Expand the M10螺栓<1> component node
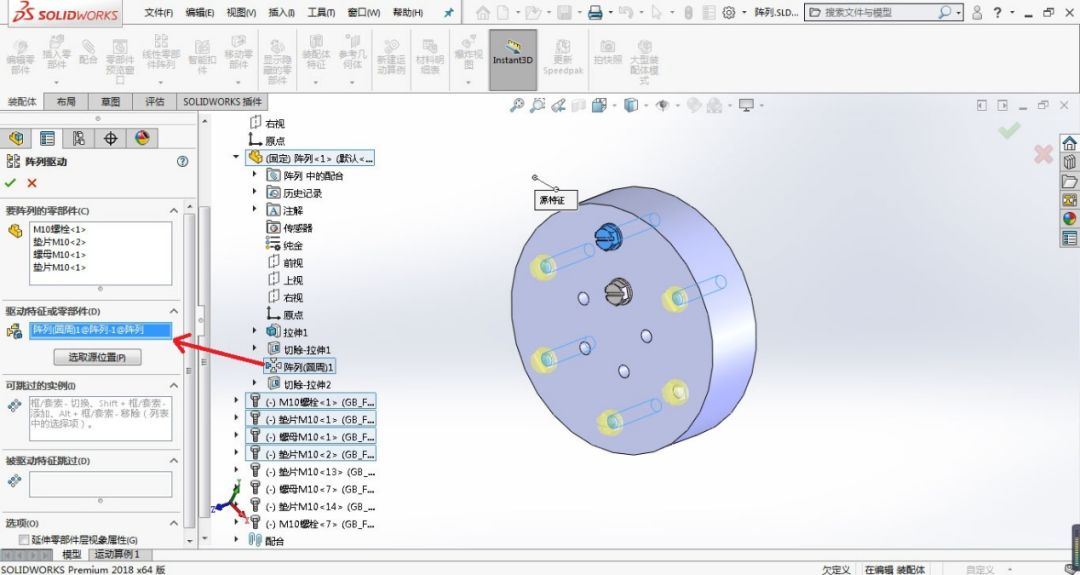Screen dimensions: 1080x575 tap(236, 401)
